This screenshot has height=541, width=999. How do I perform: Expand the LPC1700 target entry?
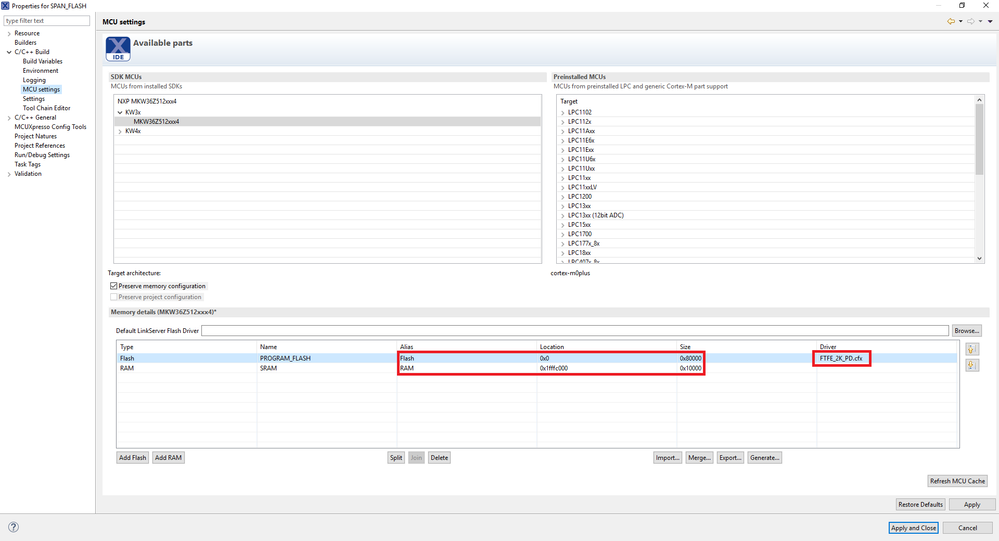click(563, 234)
